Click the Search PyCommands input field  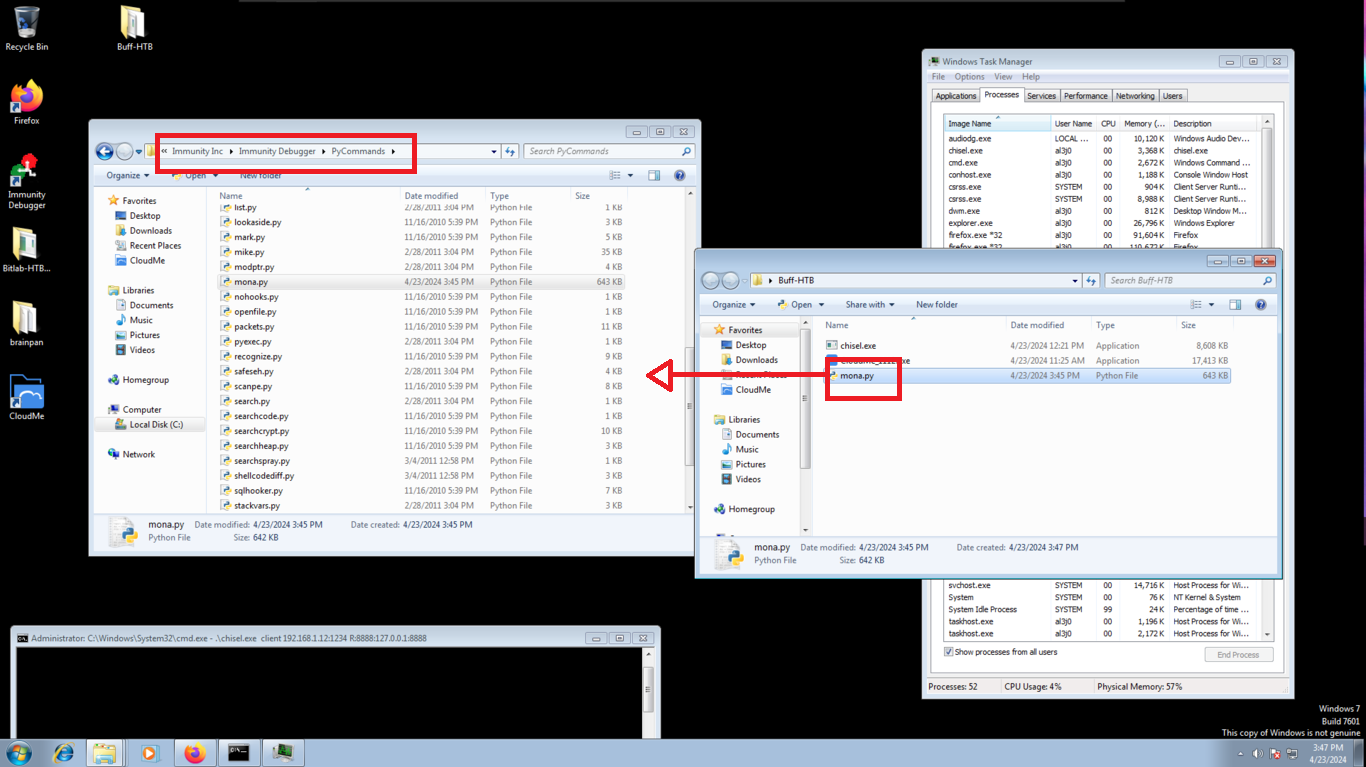click(x=608, y=152)
